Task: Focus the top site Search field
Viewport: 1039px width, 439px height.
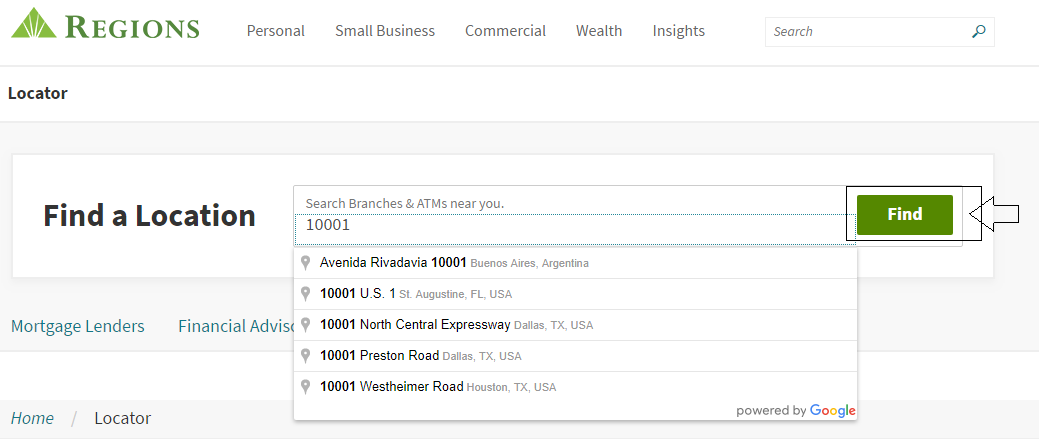Action: [x=865, y=31]
